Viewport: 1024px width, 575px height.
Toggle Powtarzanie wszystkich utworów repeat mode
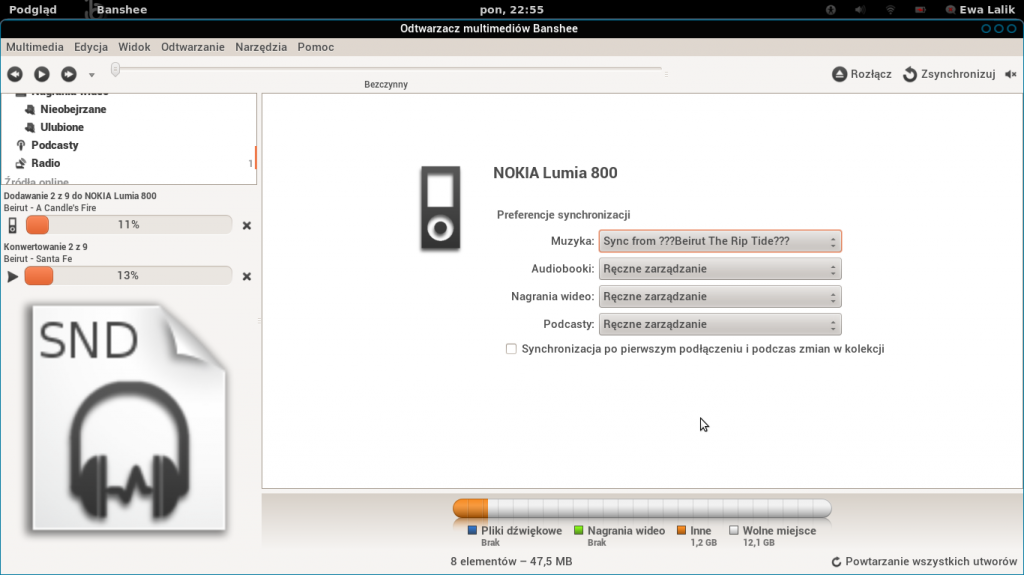click(x=924, y=561)
